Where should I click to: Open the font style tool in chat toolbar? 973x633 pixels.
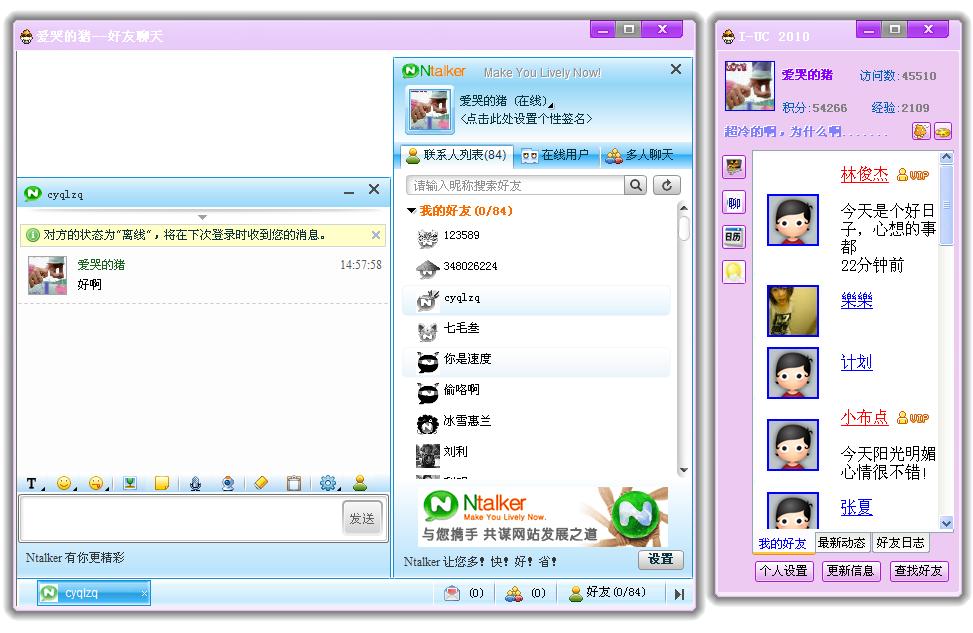point(33,483)
